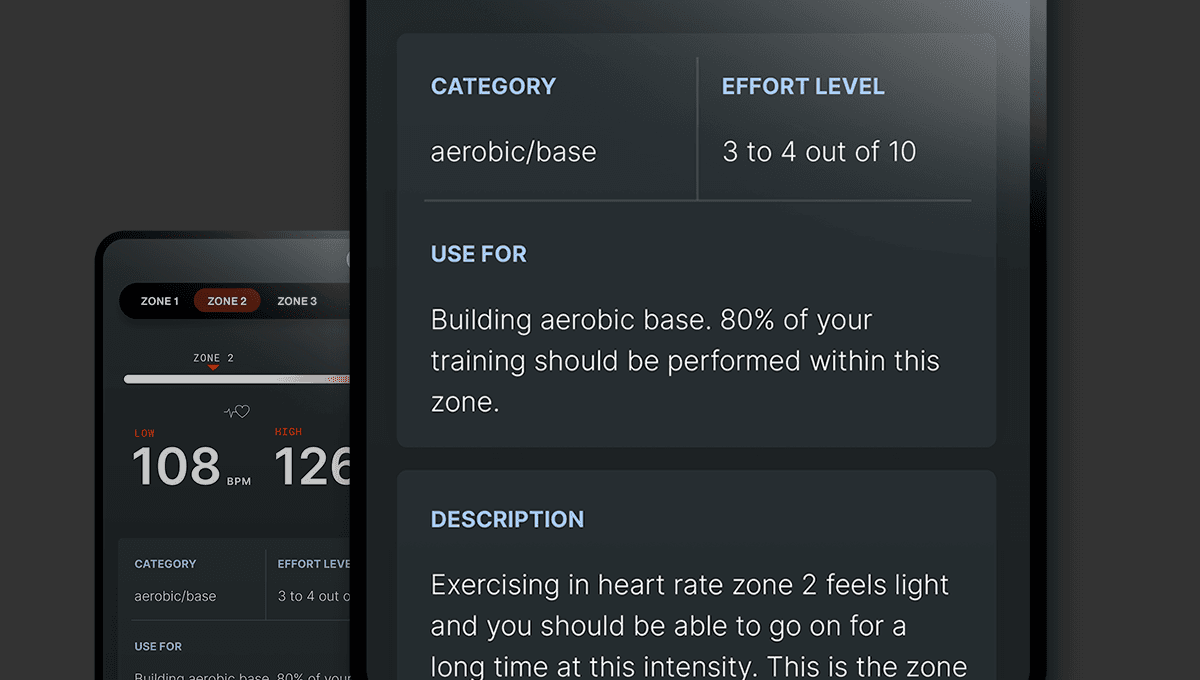1200x680 pixels.
Task: Click the red Zone 2 triangle marker
Action: 213,367
